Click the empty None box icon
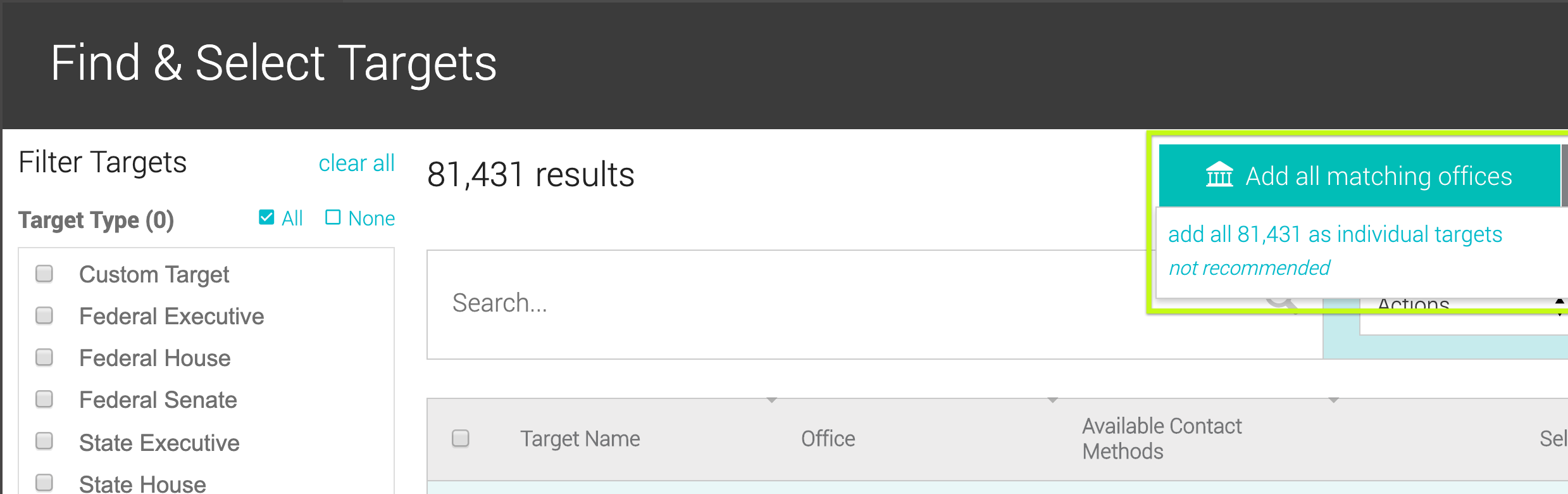This screenshot has height=494, width=1568. 333,217
